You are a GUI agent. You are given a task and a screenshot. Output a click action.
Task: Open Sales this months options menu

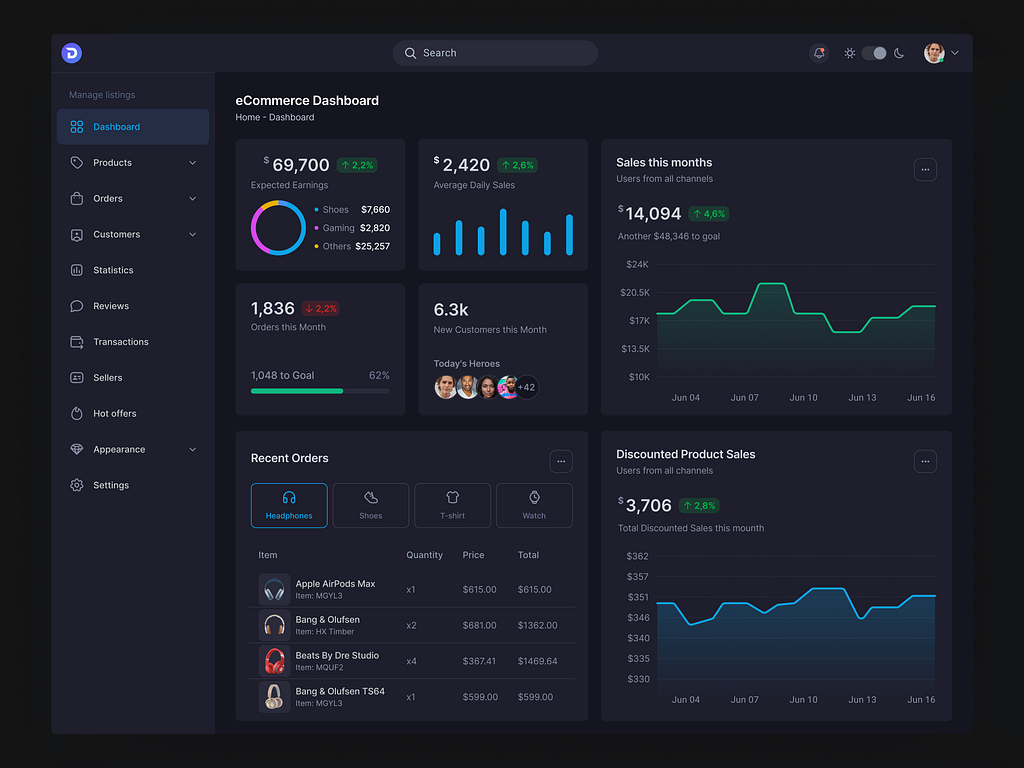click(x=925, y=169)
